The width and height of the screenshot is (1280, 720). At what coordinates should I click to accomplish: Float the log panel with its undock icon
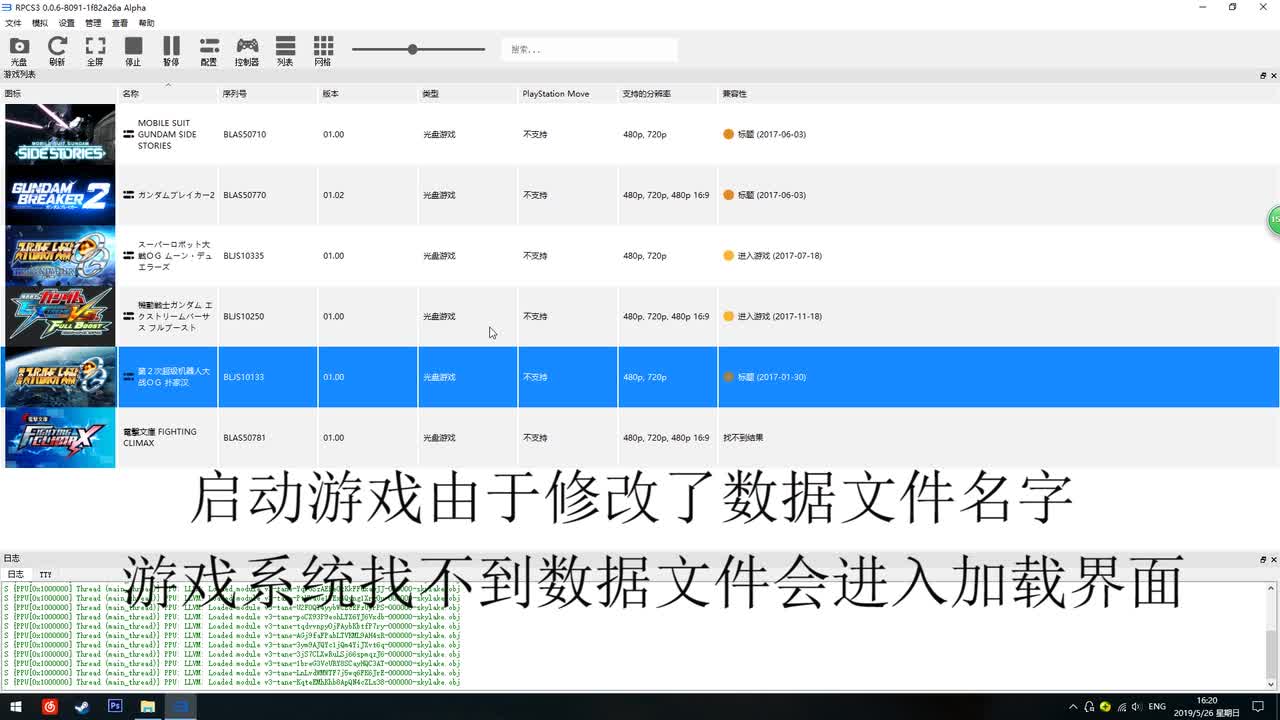(1263, 559)
